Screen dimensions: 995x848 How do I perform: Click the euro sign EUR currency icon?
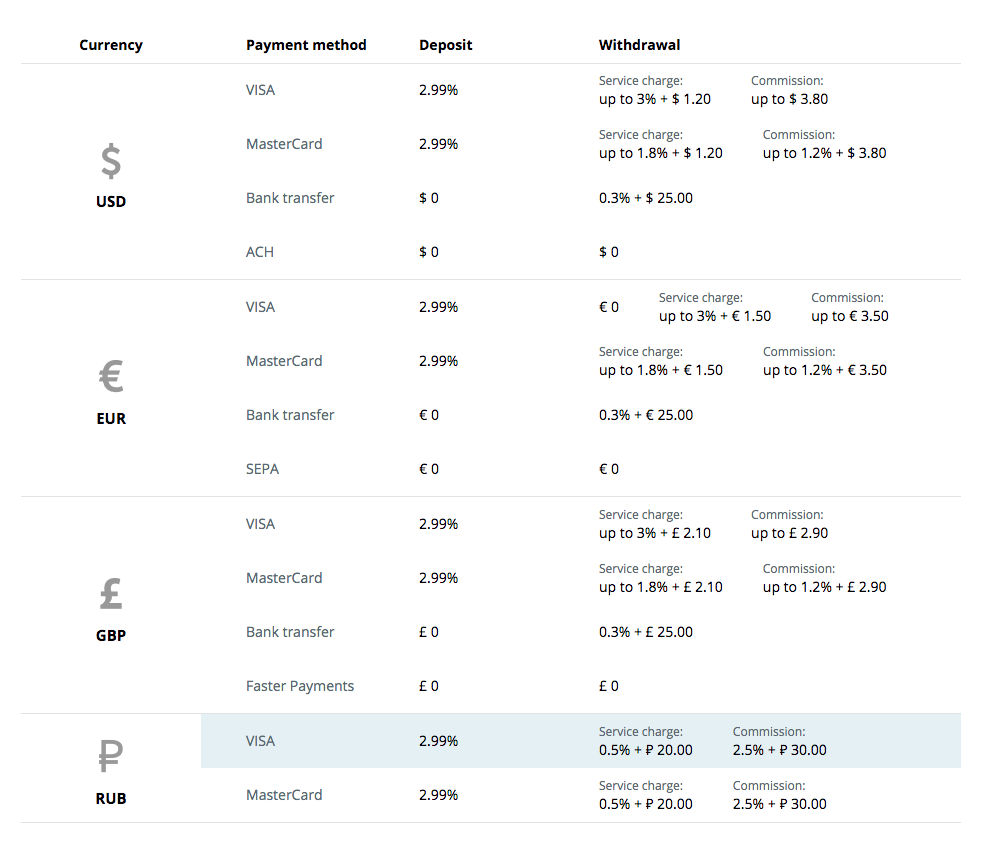point(111,376)
